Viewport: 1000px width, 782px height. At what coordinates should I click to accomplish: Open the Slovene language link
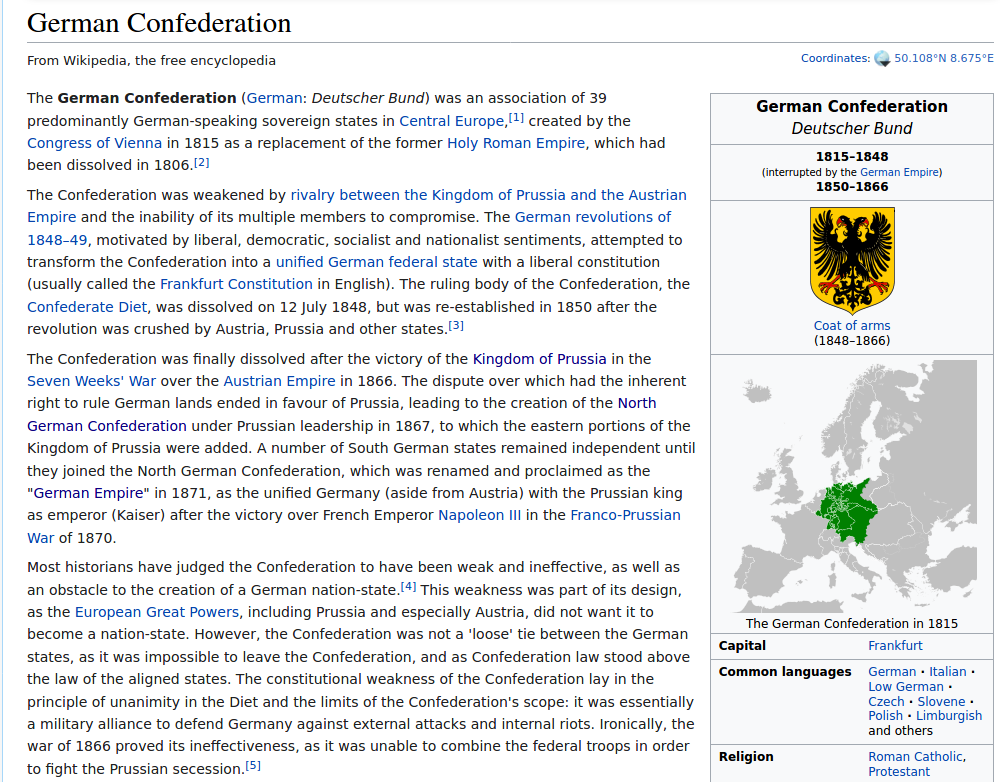coord(941,702)
